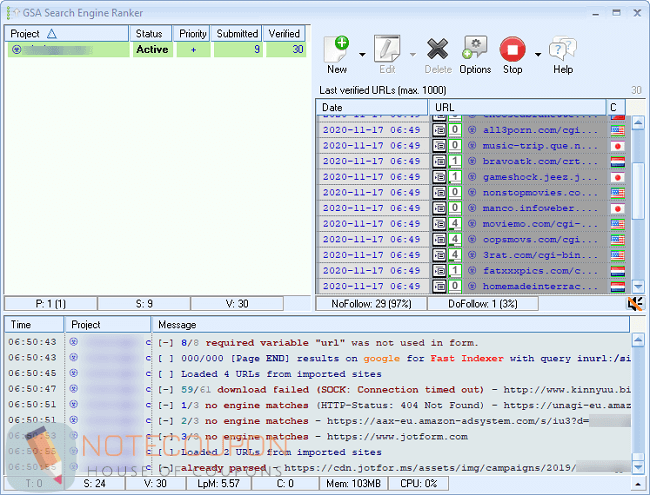The width and height of the screenshot is (650, 495).
Task: Open the Help speech bubble icon
Action: 563,49
